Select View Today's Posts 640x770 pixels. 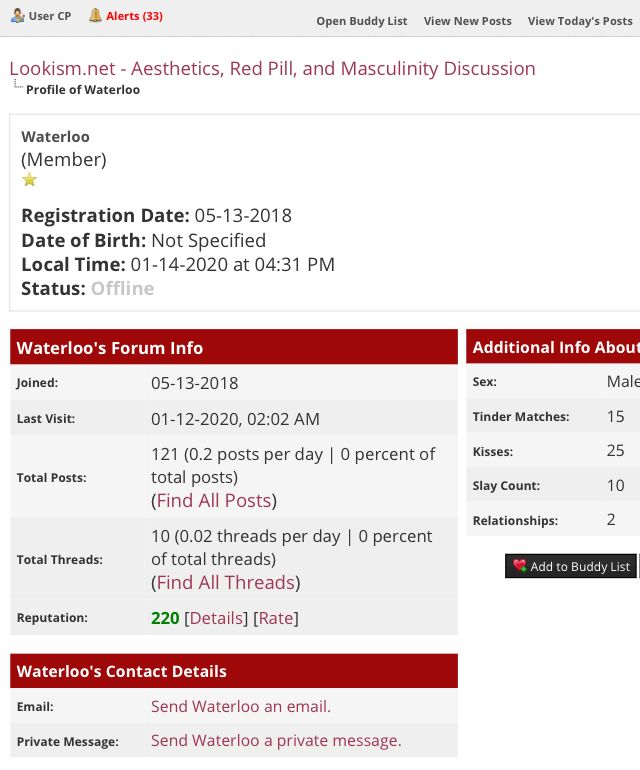coord(580,21)
